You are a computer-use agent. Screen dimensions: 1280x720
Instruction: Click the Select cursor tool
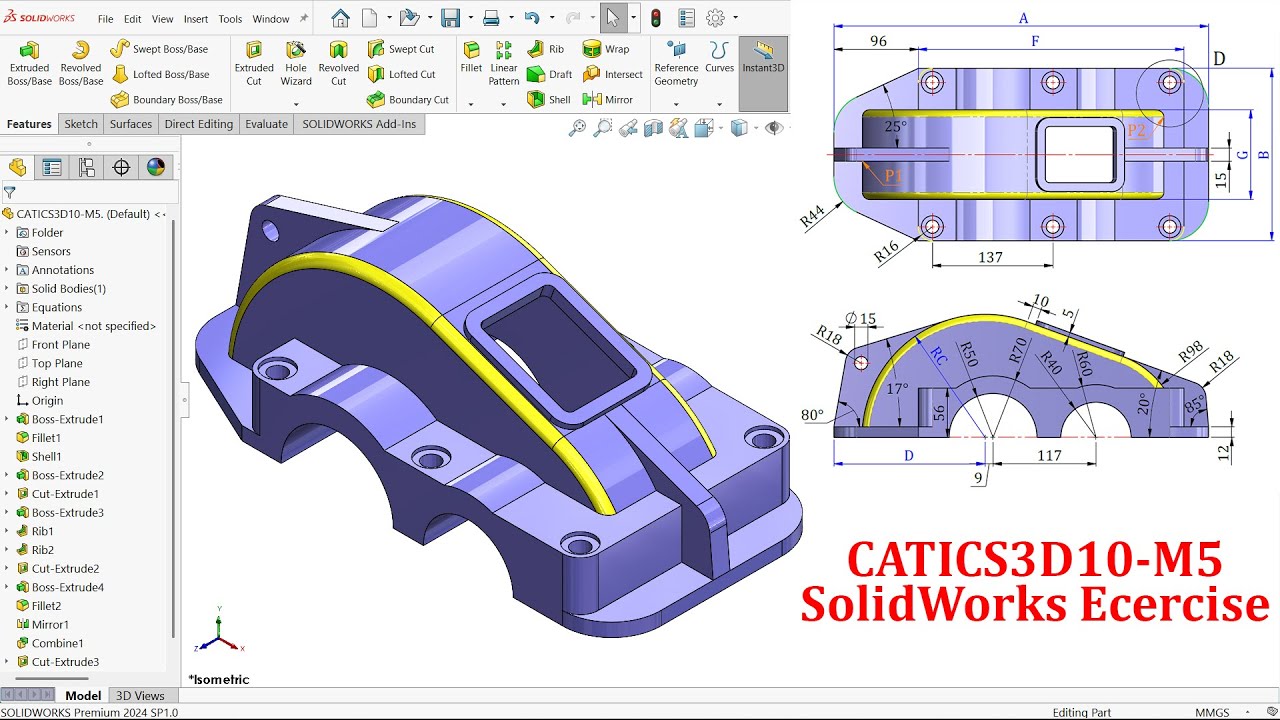click(613, 18)
